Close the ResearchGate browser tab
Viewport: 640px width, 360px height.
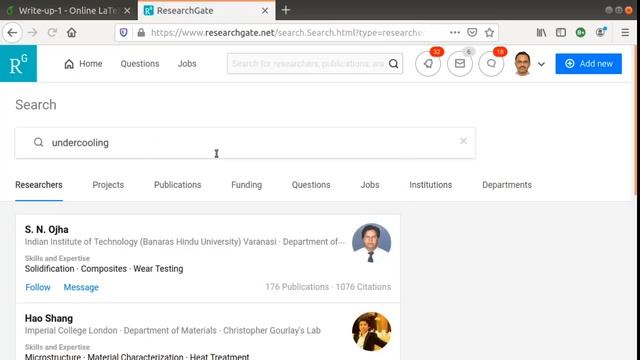click(x=265, y=11)
